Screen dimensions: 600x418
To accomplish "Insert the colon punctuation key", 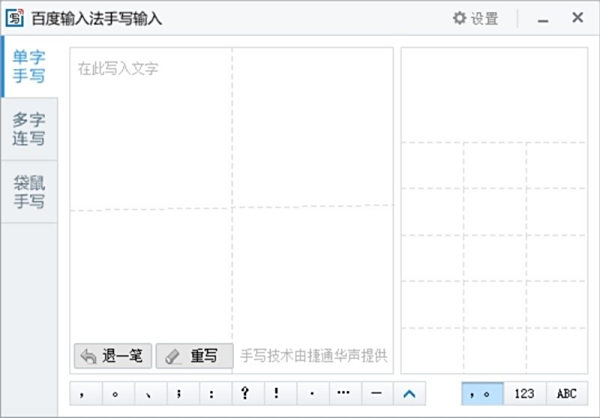I will [213, 393].
